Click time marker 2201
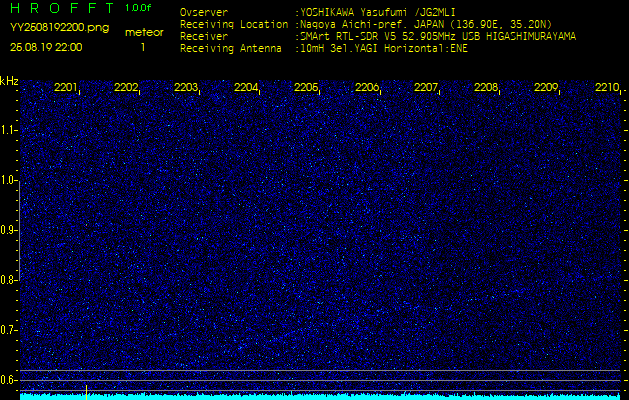The image size is (629, 400). click(65, 87)
